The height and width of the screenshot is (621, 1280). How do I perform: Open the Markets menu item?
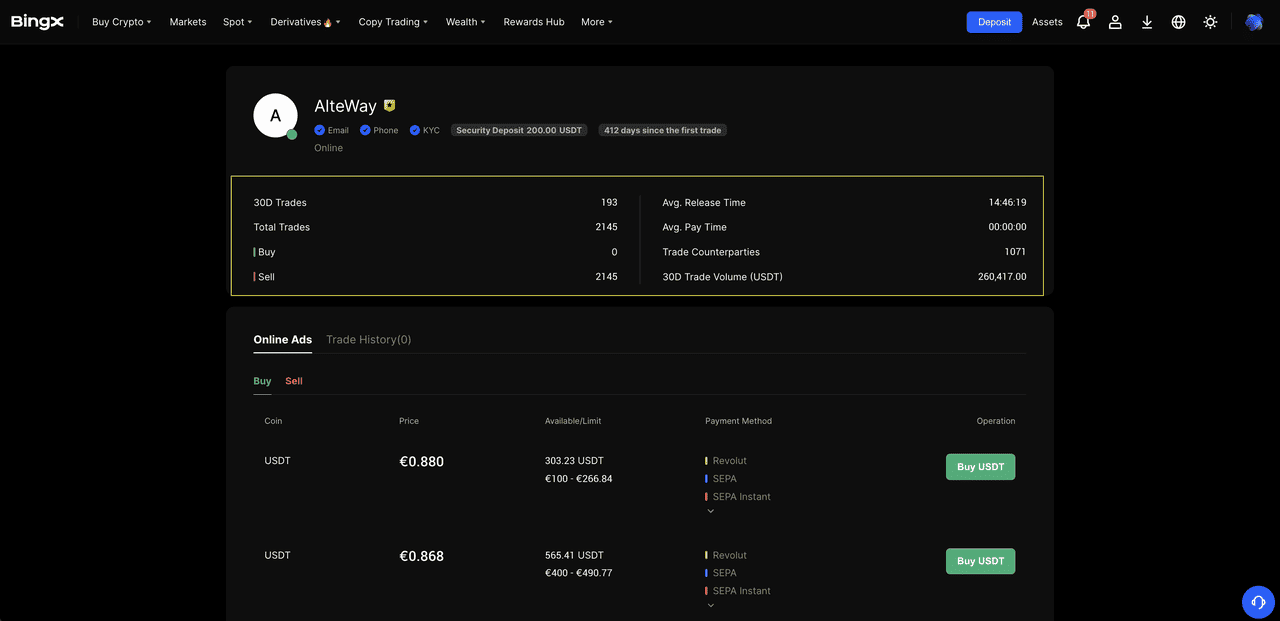(x=188, y=22)
